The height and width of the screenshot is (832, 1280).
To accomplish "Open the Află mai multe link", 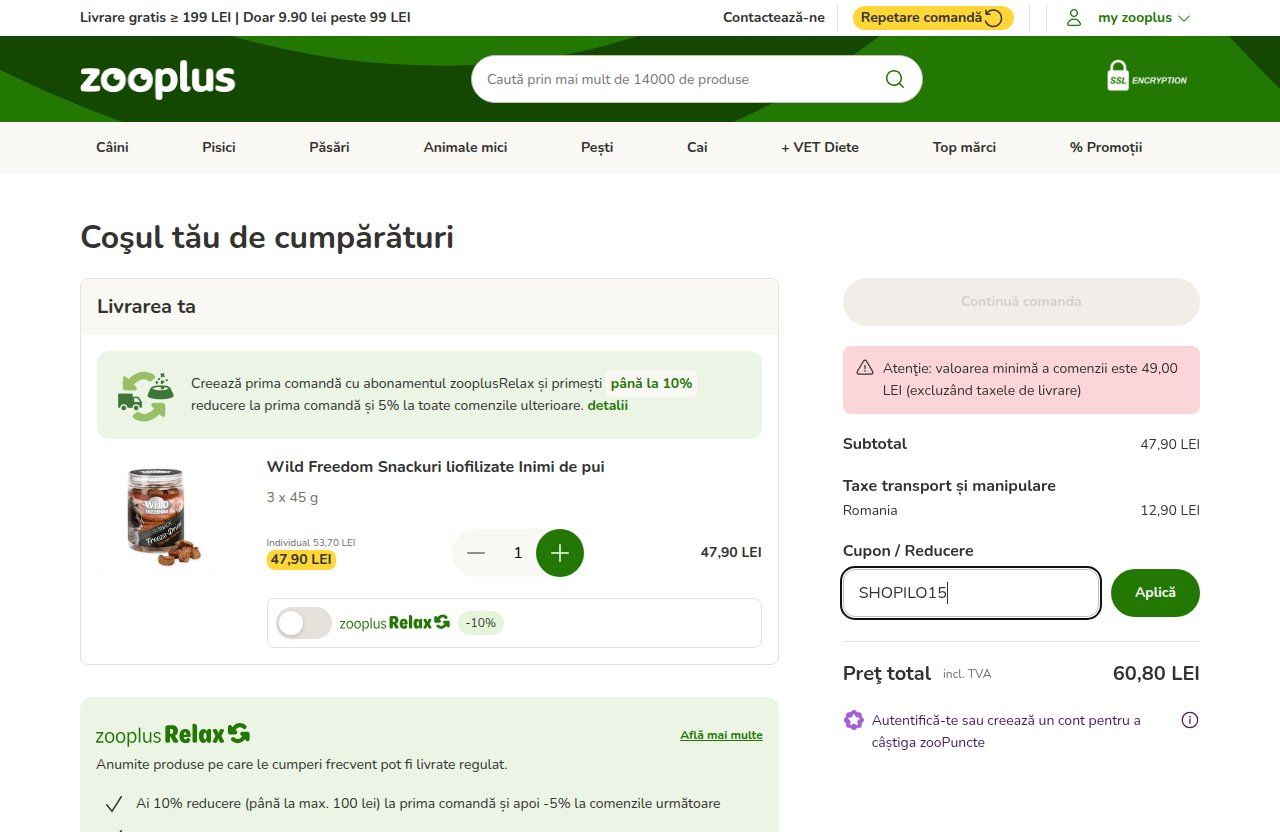I will [721, 735].
